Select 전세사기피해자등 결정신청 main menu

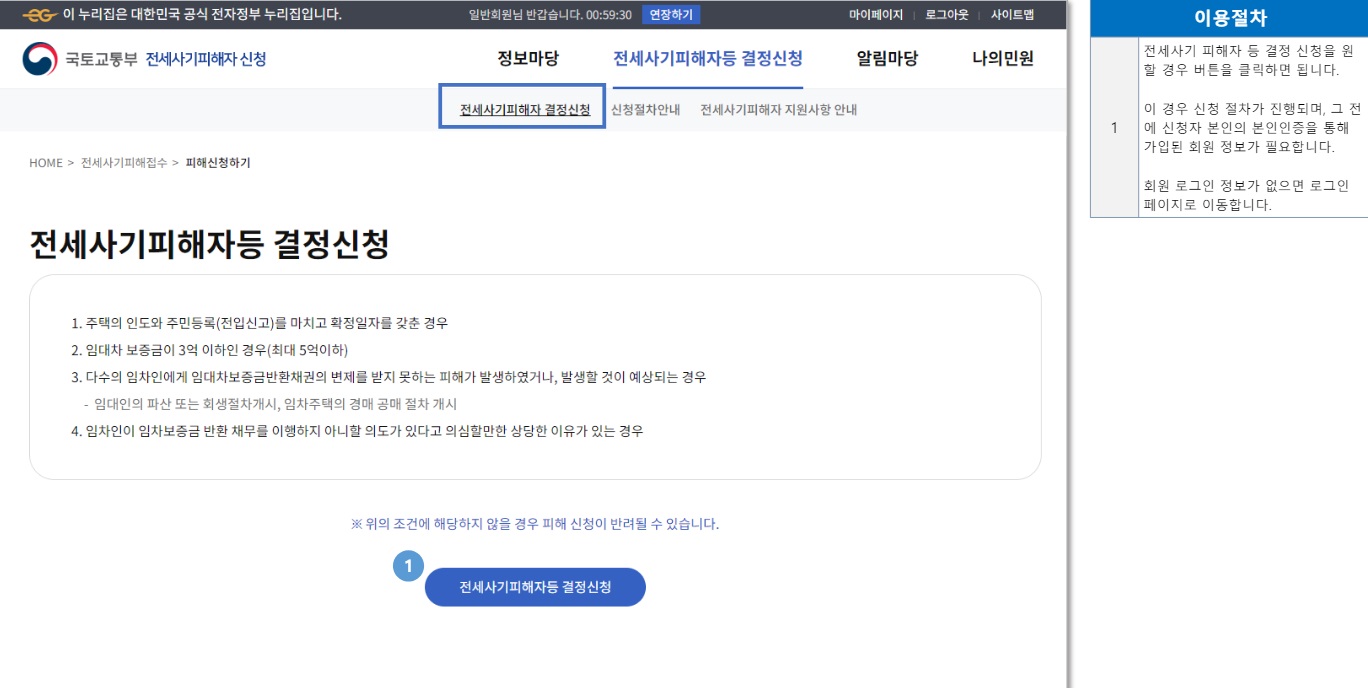[708, 58]
